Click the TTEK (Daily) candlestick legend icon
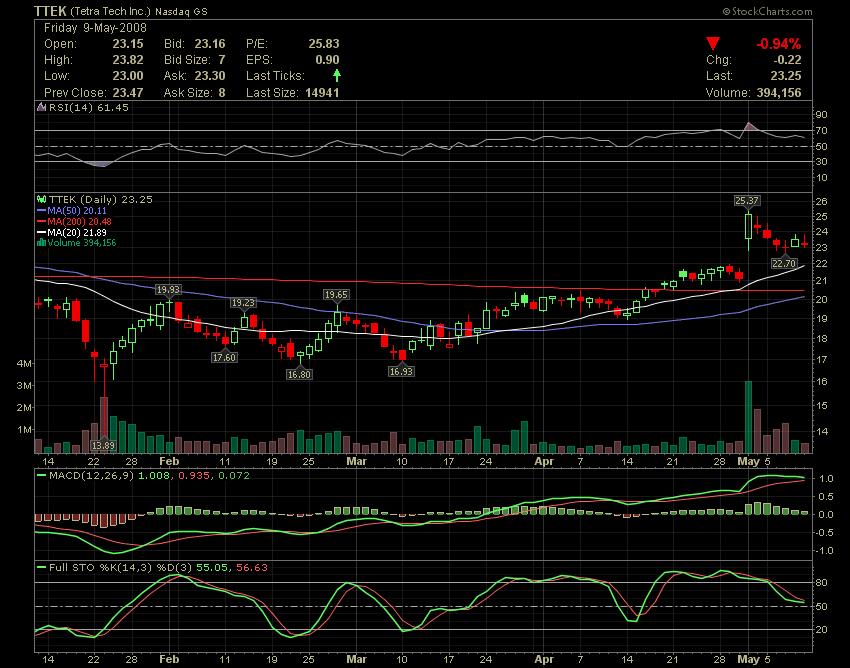 [41, 200]
